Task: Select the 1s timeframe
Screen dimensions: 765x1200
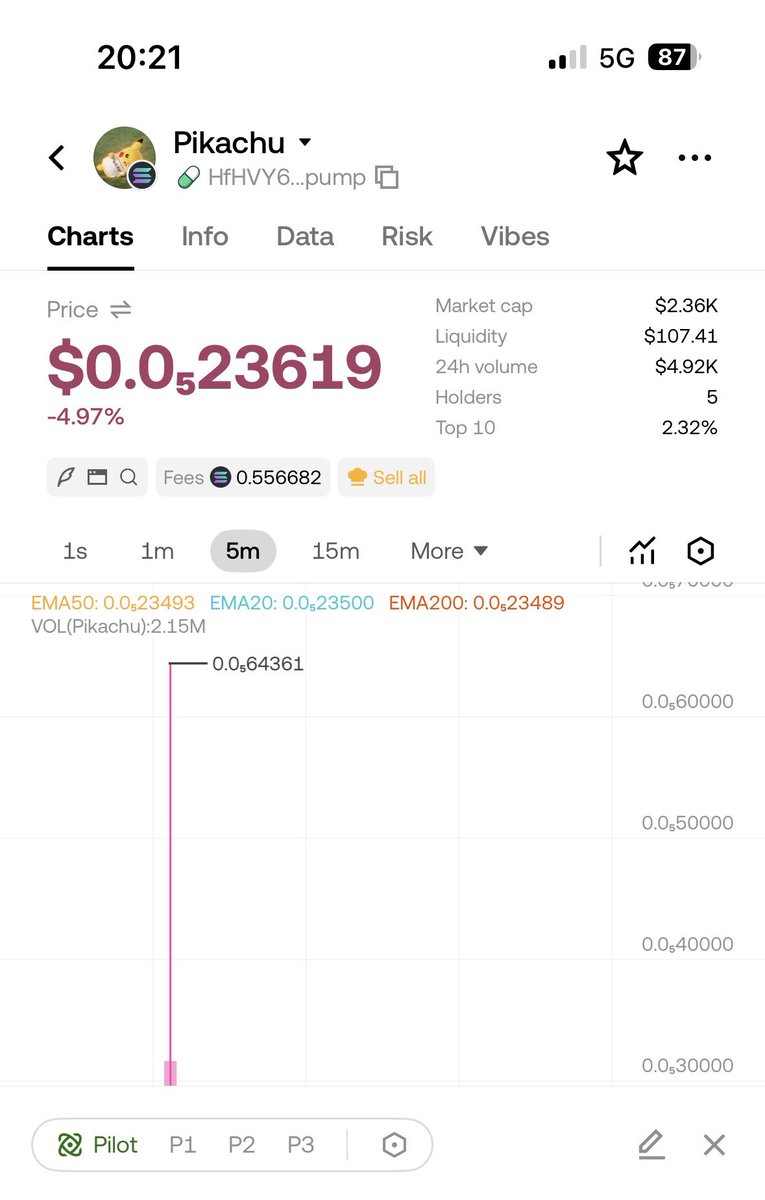Action: point(75,551)
